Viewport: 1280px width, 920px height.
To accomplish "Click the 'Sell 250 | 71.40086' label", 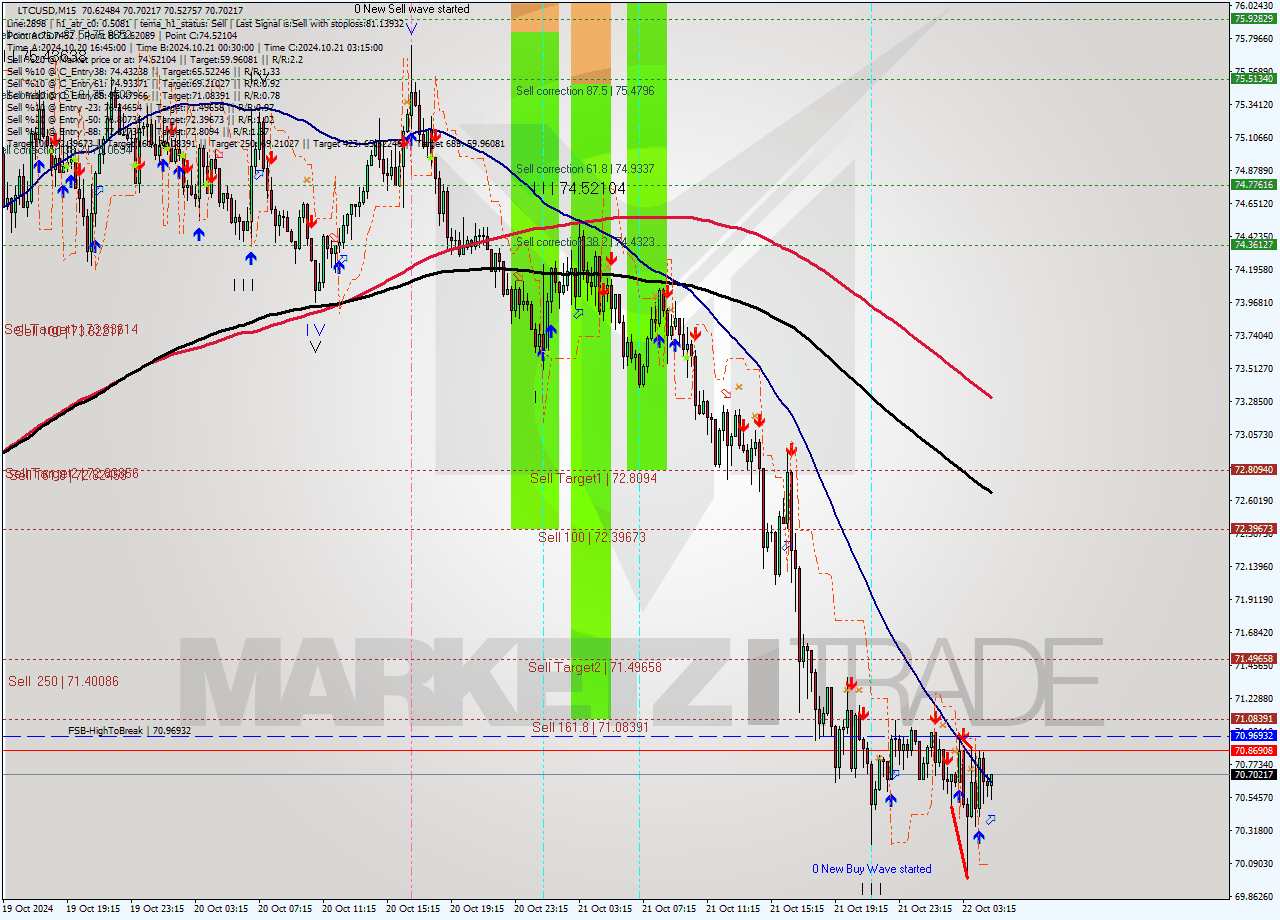I will [x=63, y=681].
